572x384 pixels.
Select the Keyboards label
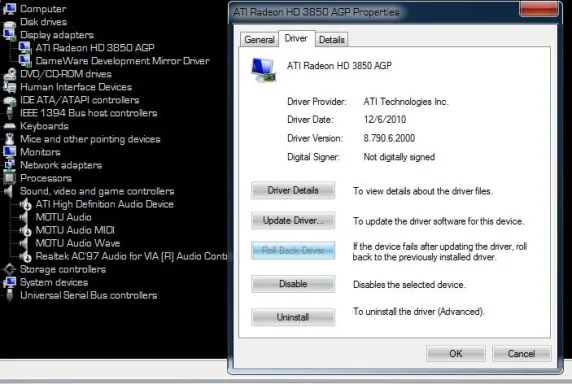(44, 126)
